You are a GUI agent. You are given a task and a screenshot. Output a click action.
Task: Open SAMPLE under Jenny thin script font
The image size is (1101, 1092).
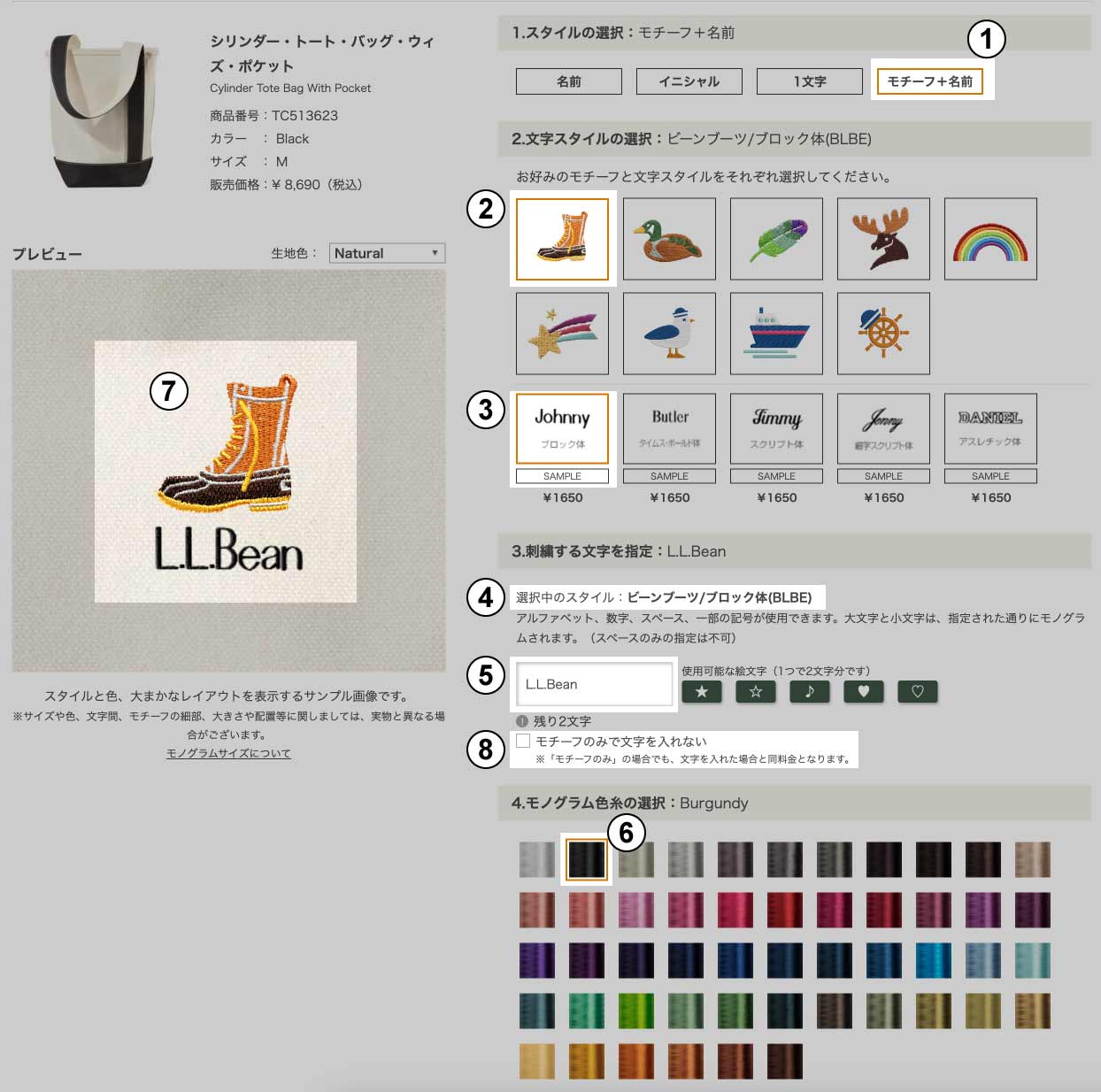click(x=883, y=476)
